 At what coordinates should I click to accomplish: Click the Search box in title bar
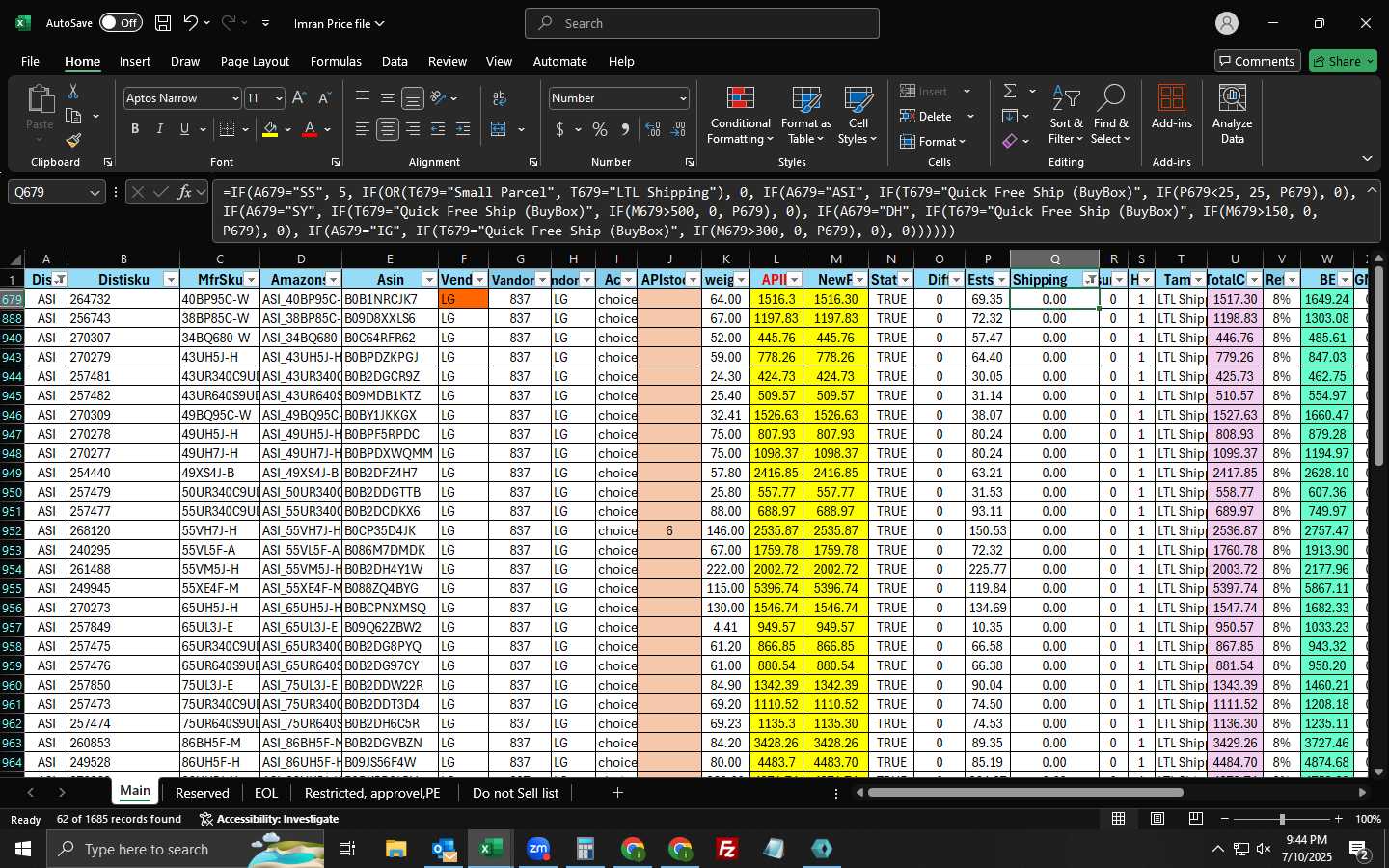pyautogui.click(x=702, y=23)
